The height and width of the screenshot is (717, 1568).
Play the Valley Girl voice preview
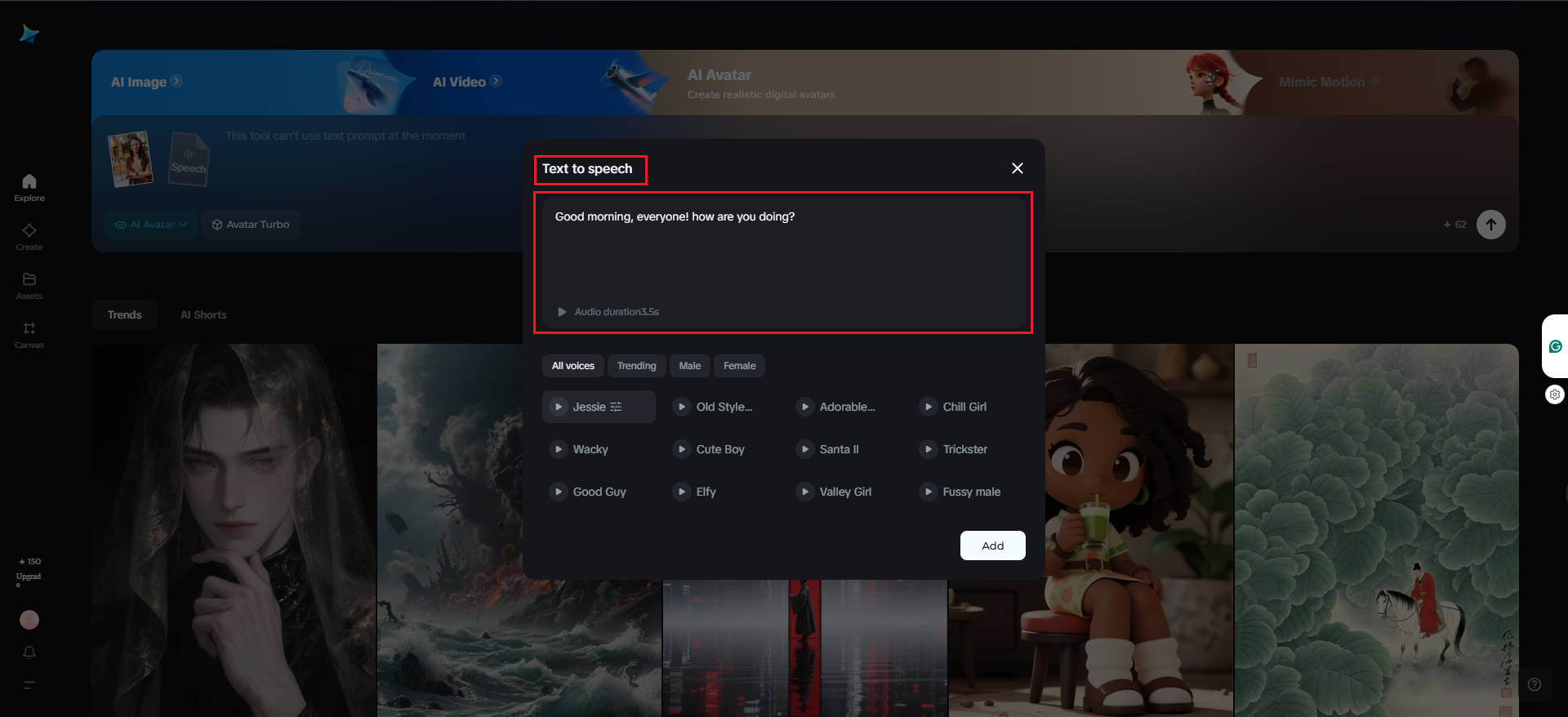pos(805,492)
